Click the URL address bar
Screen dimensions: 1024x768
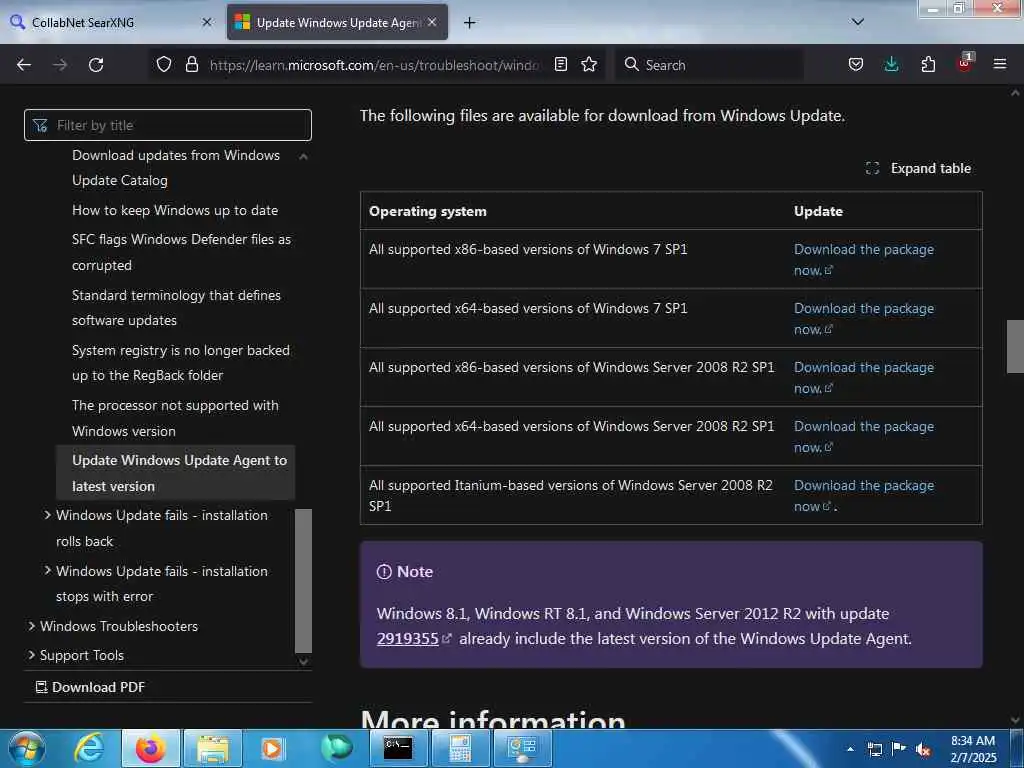point(374,65)
